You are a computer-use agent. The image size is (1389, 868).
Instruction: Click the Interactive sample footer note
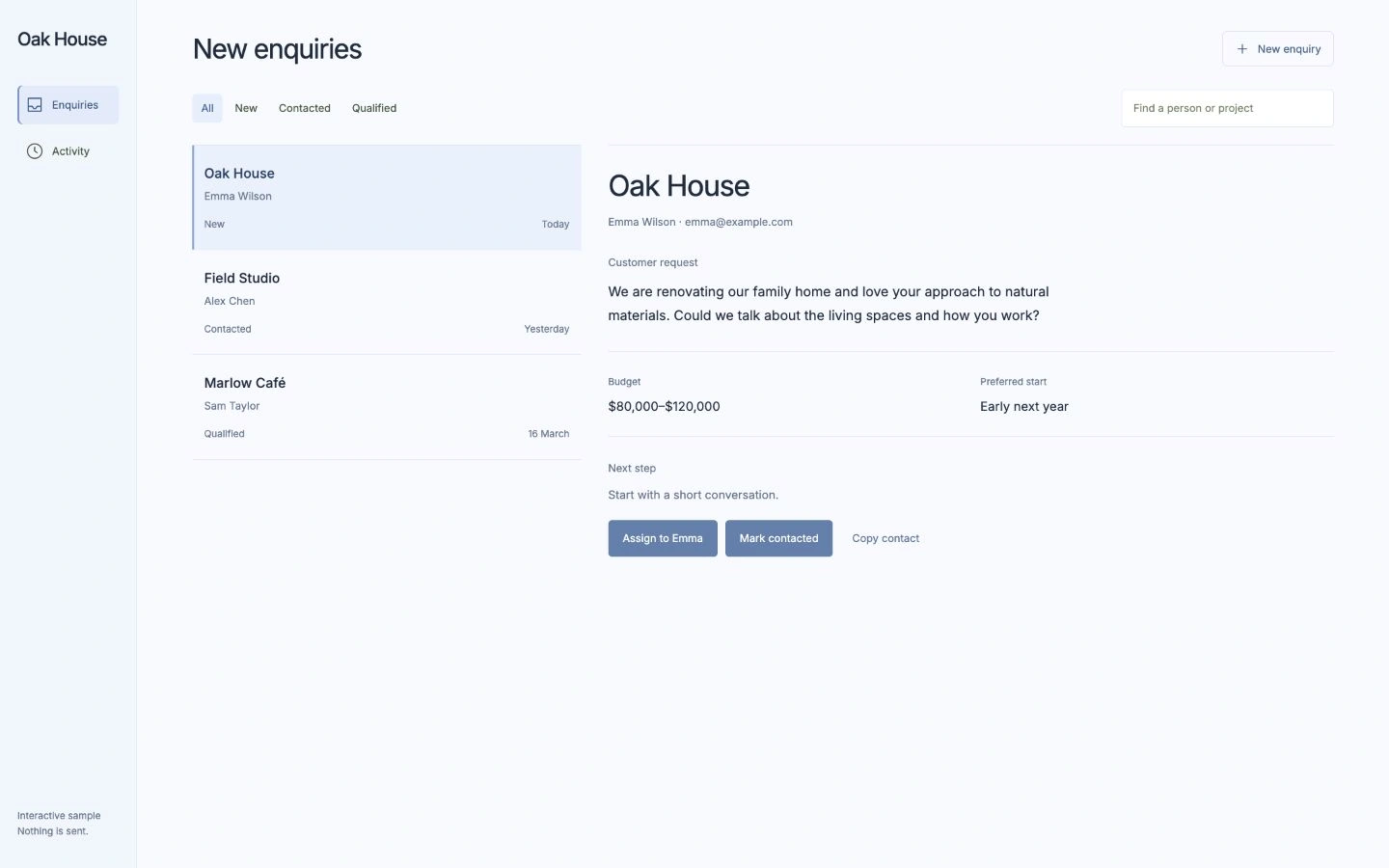click(x=59, y=816)
